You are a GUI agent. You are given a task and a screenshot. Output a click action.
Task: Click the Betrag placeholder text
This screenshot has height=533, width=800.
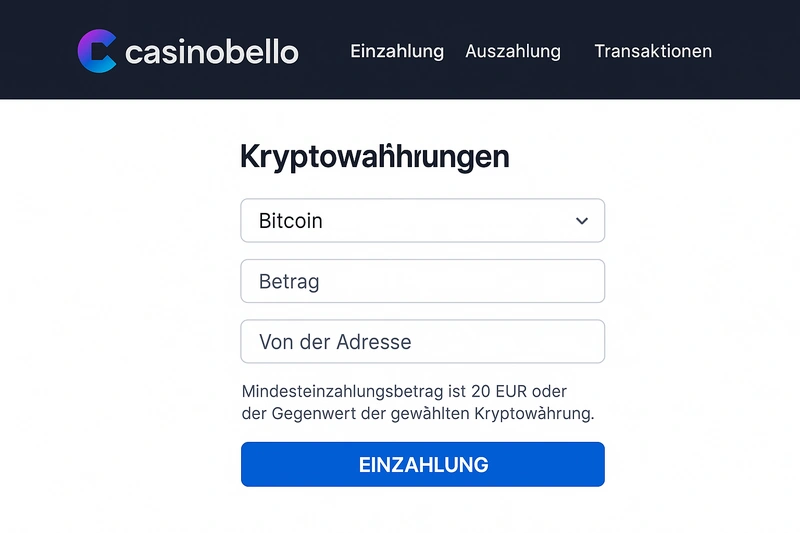coord(289,282)
